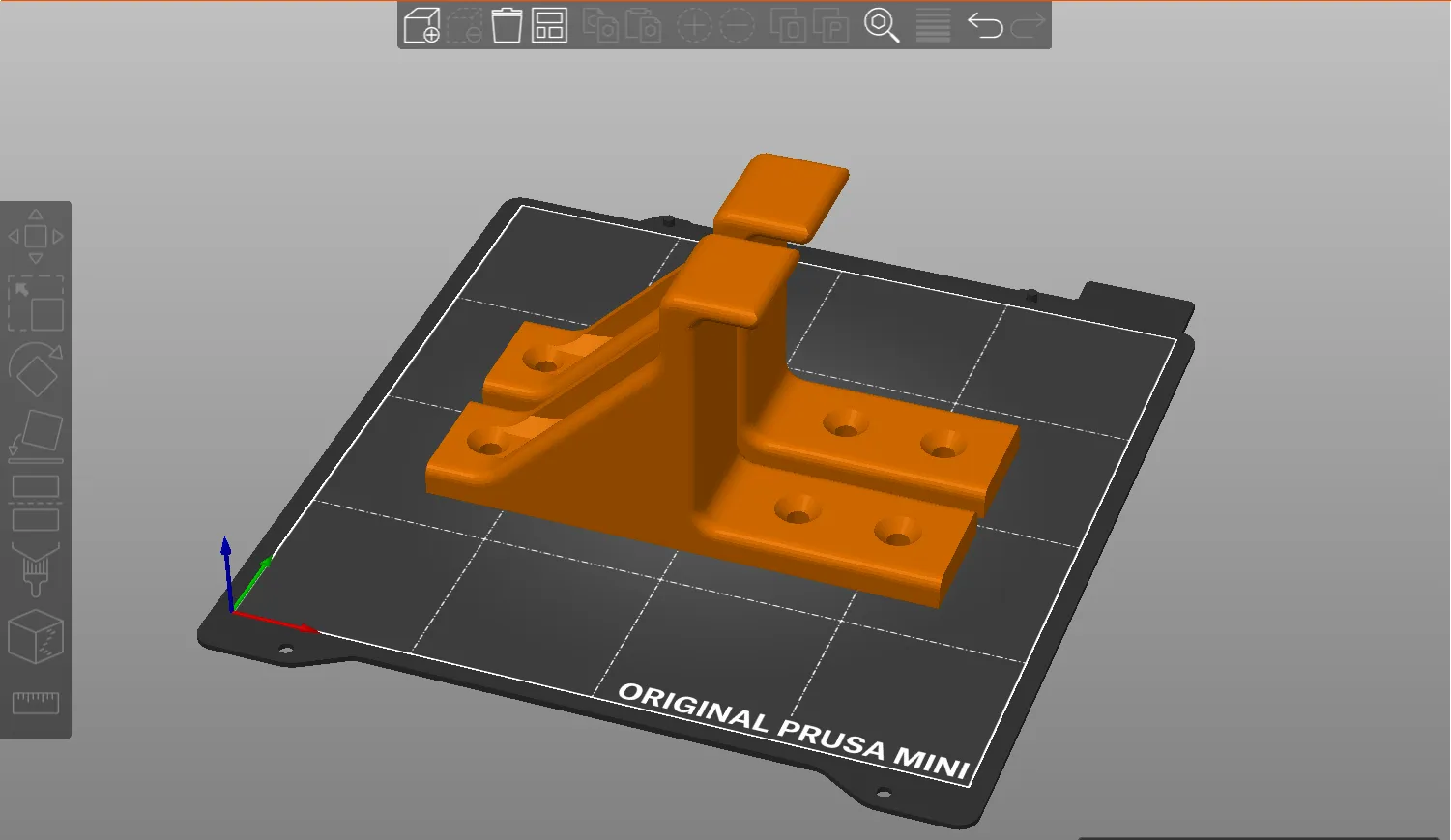The width and height of the screenshot is (1451, 840).
Task: Select the Scale gizmo tool
Action: coord(36,303)
